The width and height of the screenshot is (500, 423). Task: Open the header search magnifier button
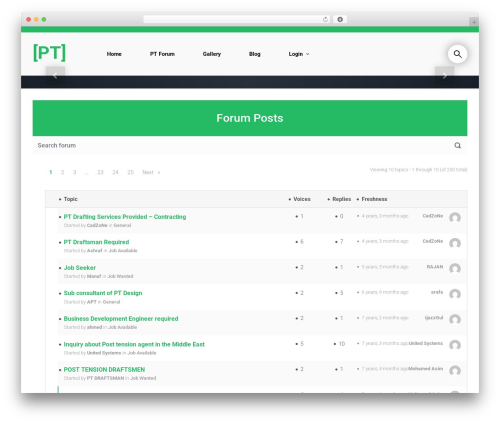click(457, 54)
